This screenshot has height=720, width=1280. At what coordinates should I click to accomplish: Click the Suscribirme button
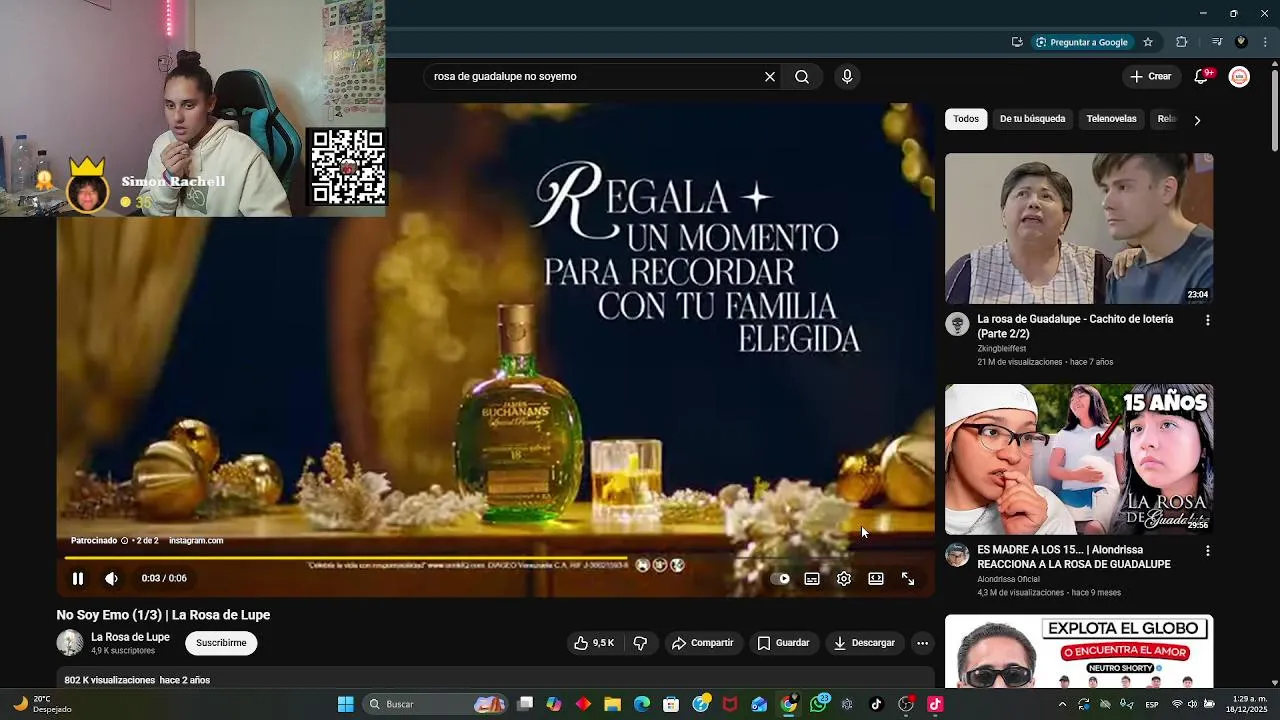221,643
